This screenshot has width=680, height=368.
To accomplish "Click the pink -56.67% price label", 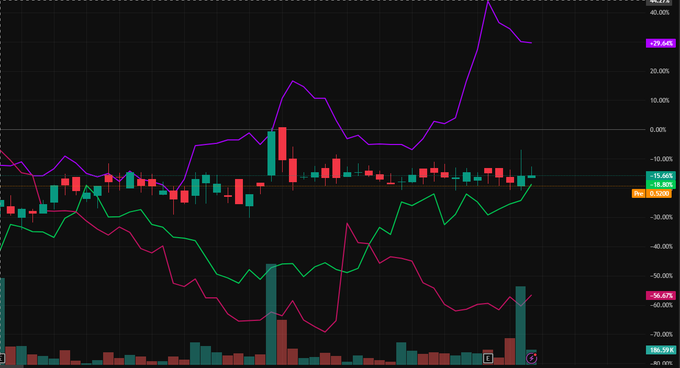I will coord(660,296).
